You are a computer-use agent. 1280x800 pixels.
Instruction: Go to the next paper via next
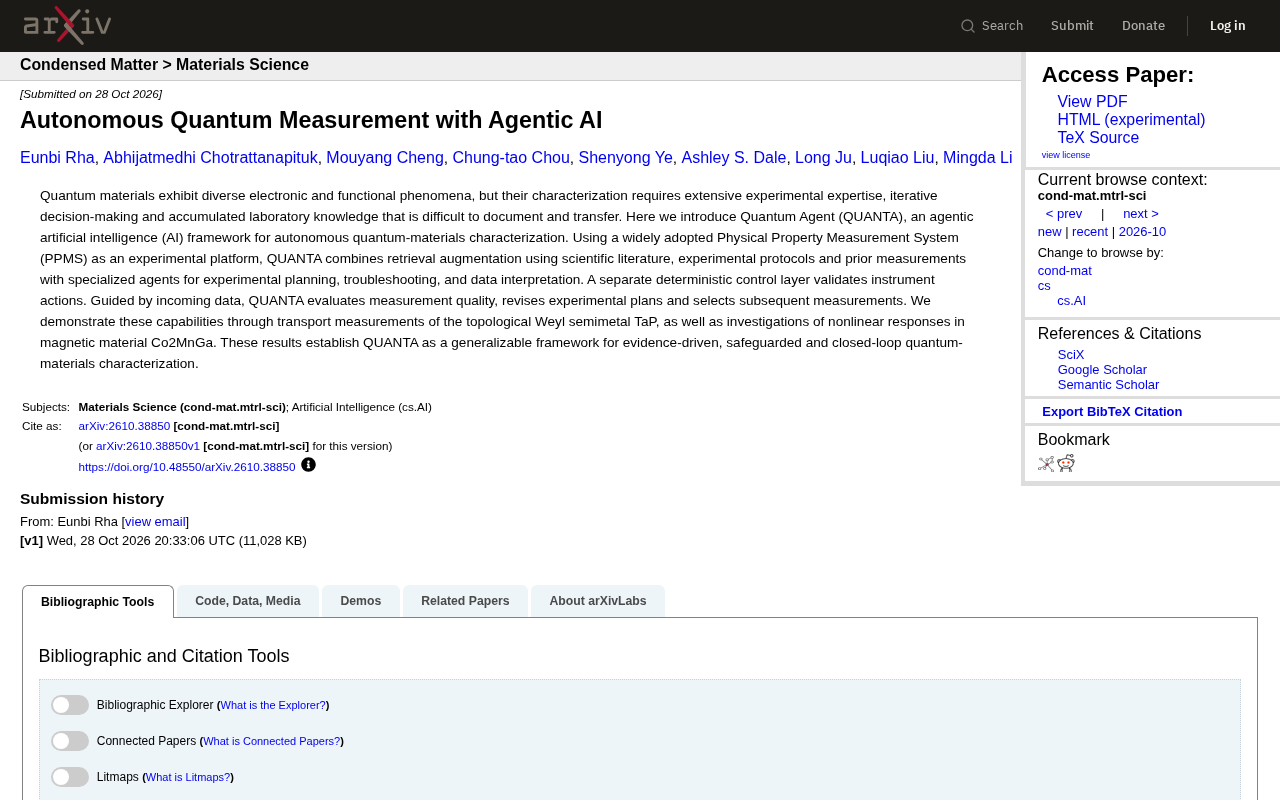(1141, 214)
